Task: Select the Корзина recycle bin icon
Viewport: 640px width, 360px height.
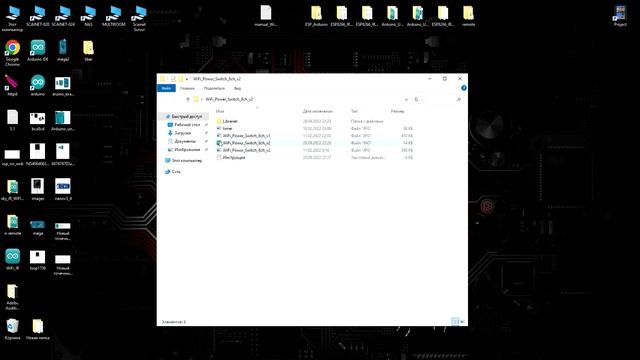Action: (12, 329)
